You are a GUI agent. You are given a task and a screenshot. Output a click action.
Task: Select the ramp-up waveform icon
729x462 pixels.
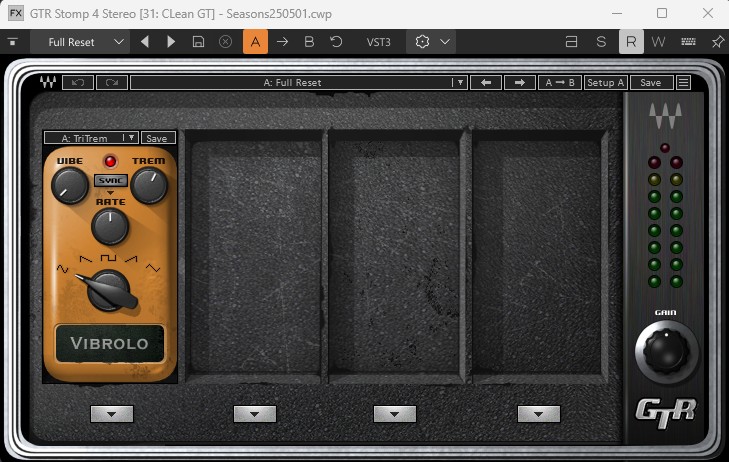point(131,259)
